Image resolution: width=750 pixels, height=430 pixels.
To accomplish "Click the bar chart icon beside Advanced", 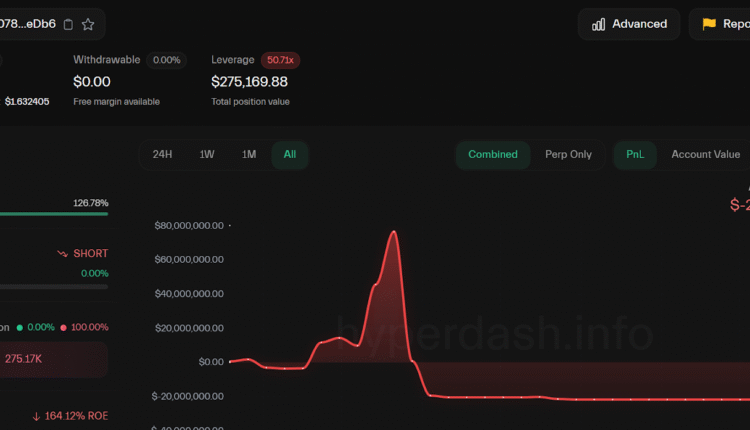I will click(599, 24).
